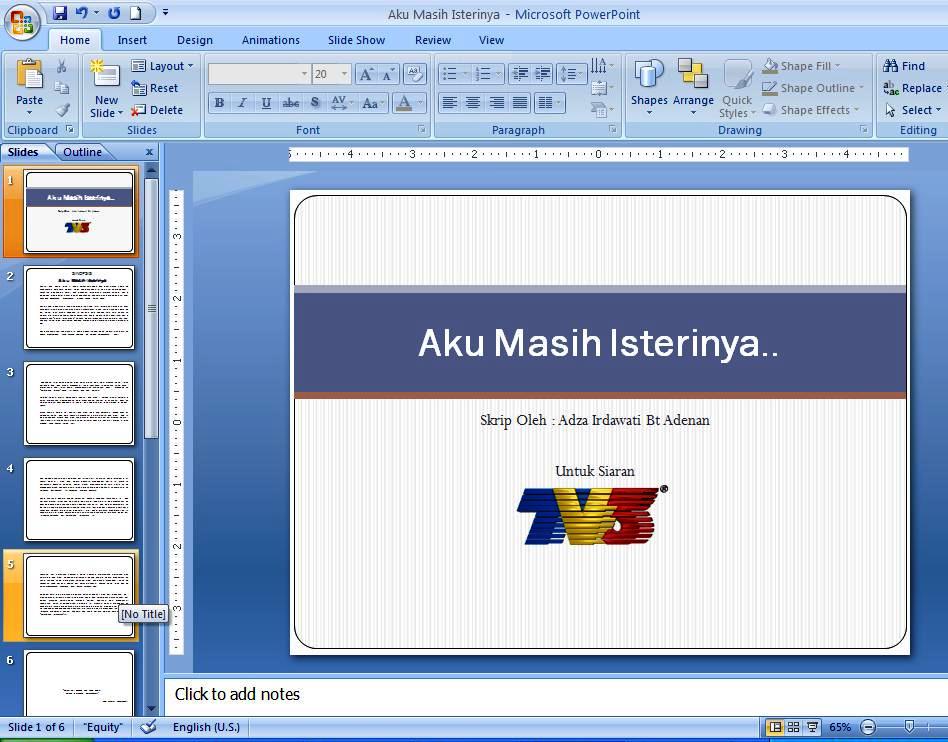Open the Review tab

click(433, 40)
